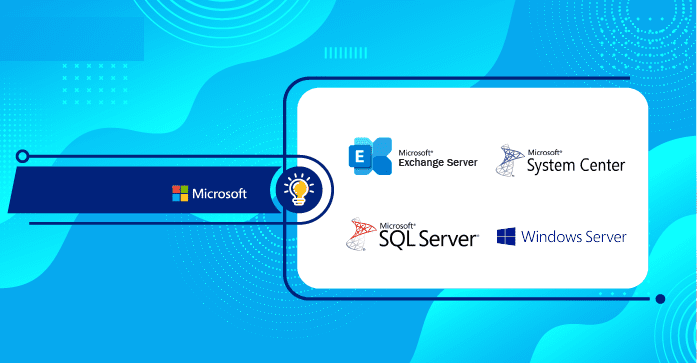Click the System Center logo icon
This screenshot has height=363, width=697.
pyautogui.click(x=510, y=160)
